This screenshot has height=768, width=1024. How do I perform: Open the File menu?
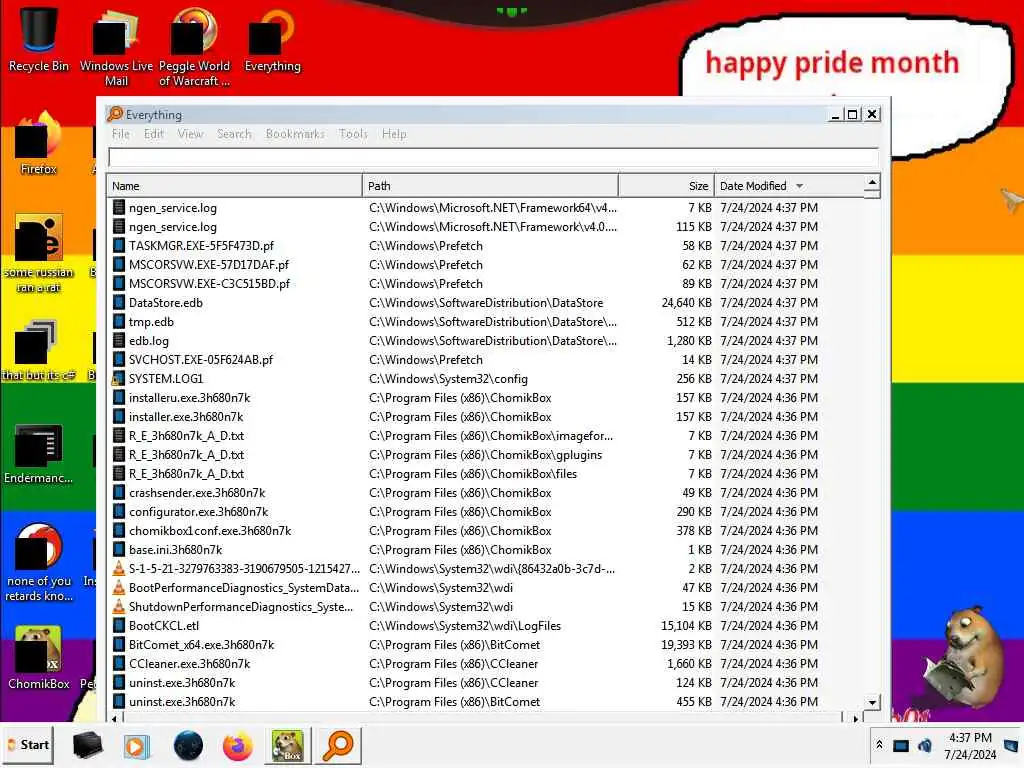click(x=121, y=134)
